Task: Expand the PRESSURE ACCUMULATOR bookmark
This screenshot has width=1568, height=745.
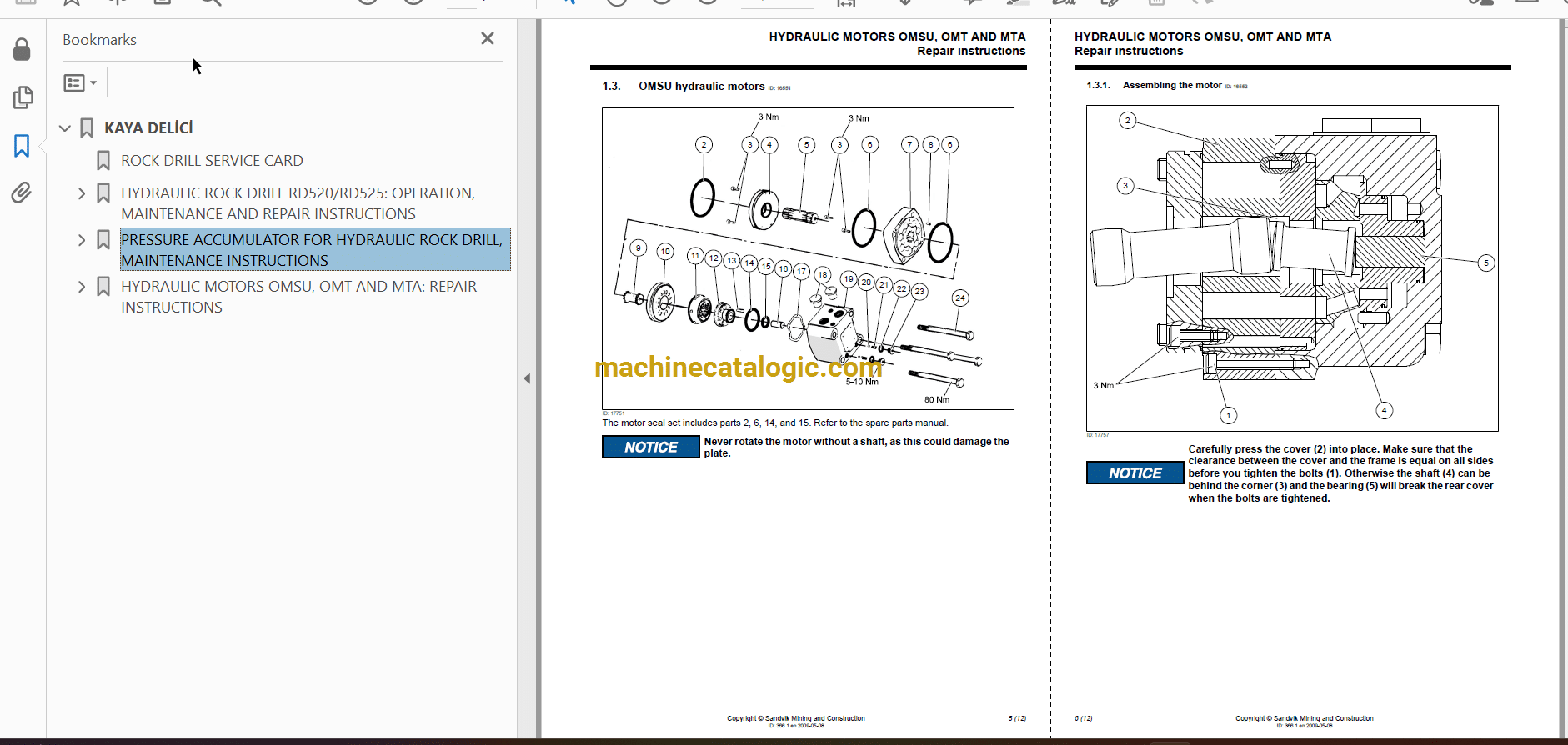Action: [x=82, y=240]
